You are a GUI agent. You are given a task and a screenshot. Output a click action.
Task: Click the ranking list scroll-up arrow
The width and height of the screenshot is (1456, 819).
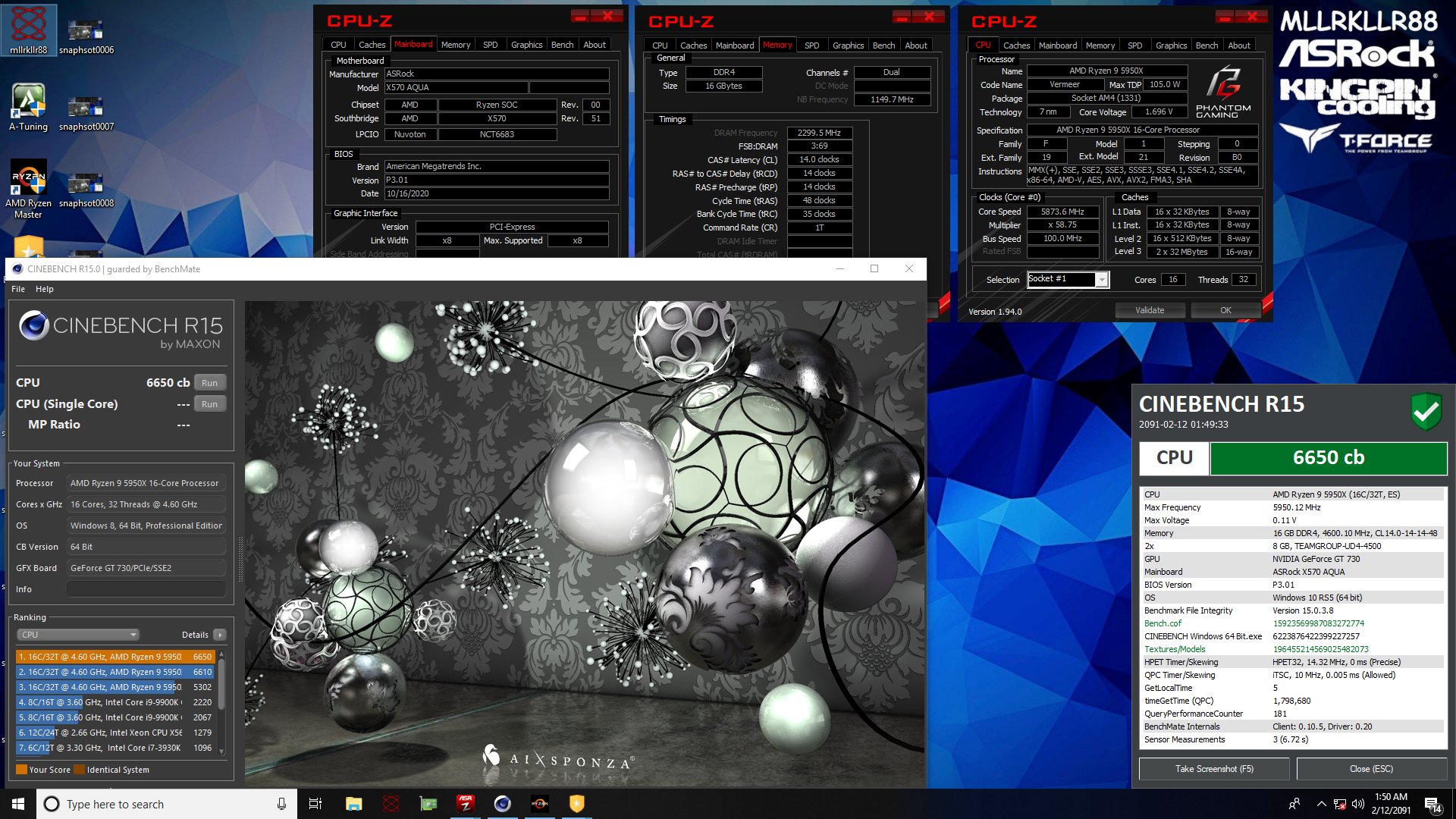(221, 654)
